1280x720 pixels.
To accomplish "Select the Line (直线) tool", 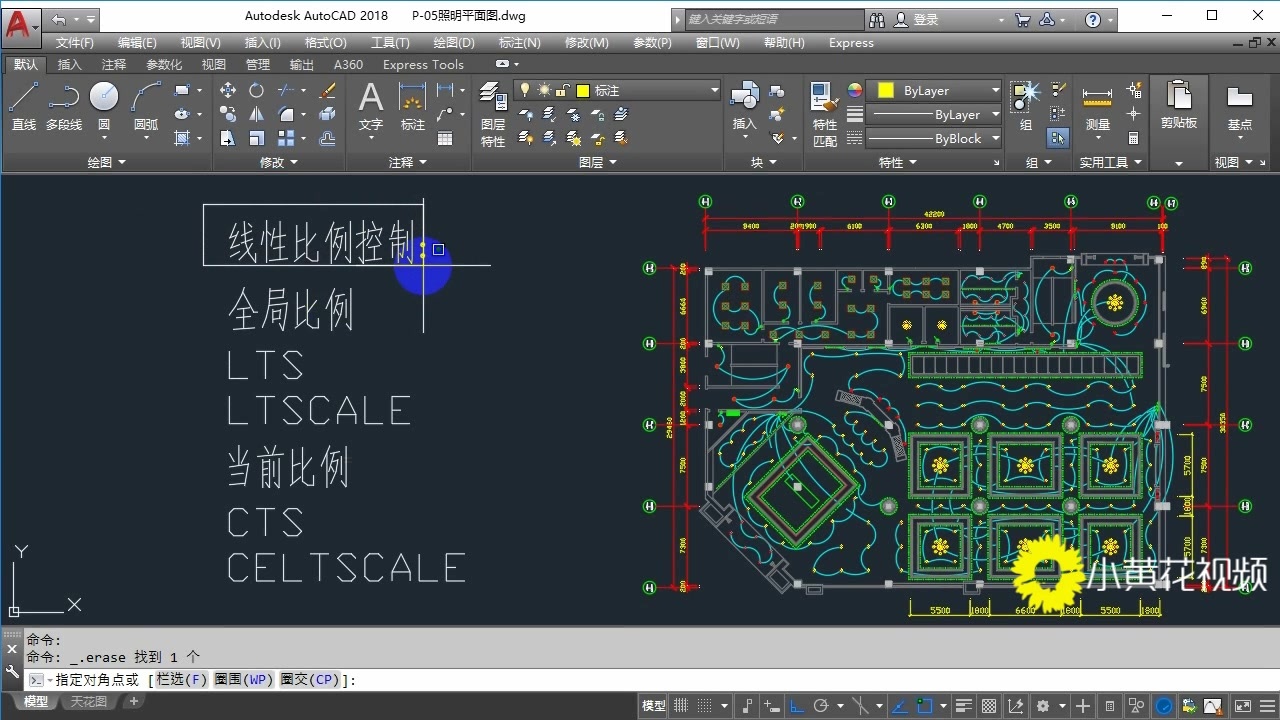I will click(x=23, y=106).
